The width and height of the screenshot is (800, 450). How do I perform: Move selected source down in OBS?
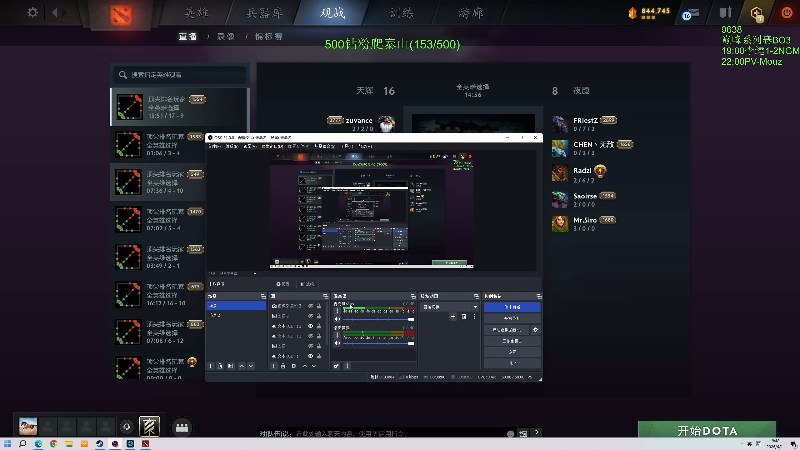314,366
